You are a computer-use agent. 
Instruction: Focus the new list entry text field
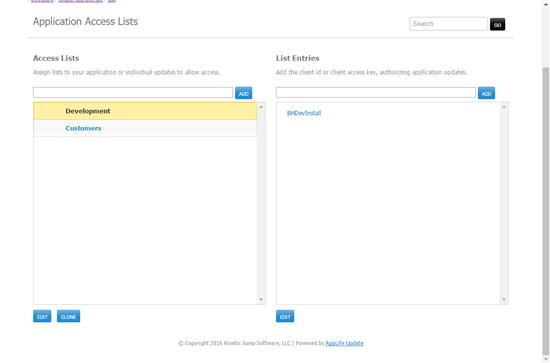point(376,93)
